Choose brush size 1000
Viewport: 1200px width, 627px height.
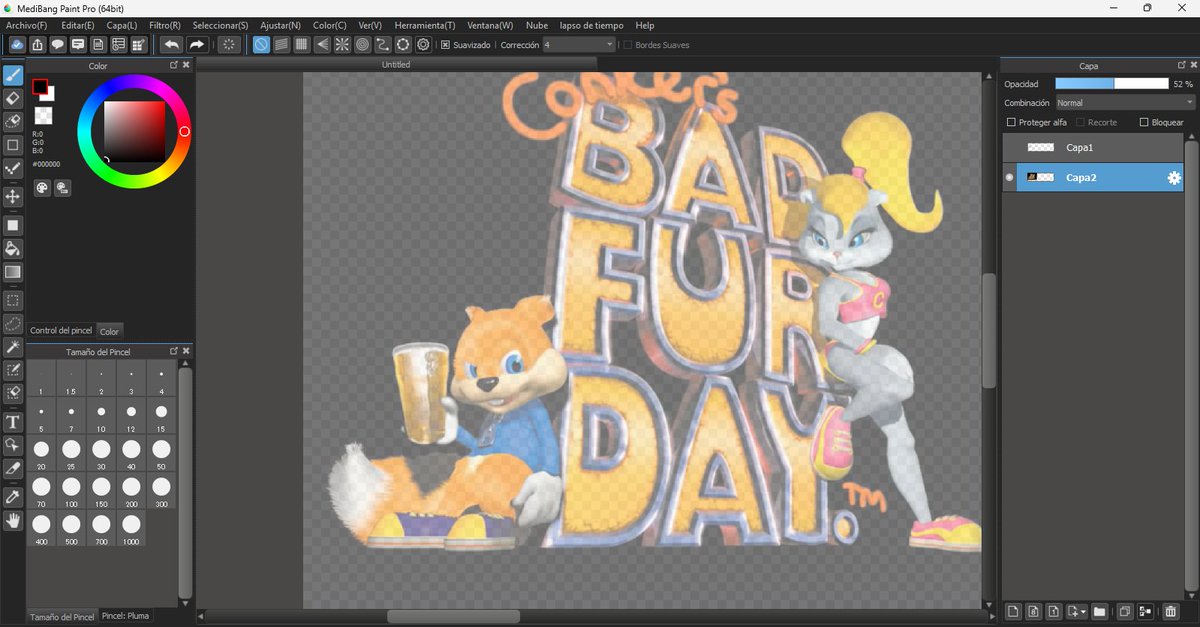pyautogui.click(x=131, y=528)
